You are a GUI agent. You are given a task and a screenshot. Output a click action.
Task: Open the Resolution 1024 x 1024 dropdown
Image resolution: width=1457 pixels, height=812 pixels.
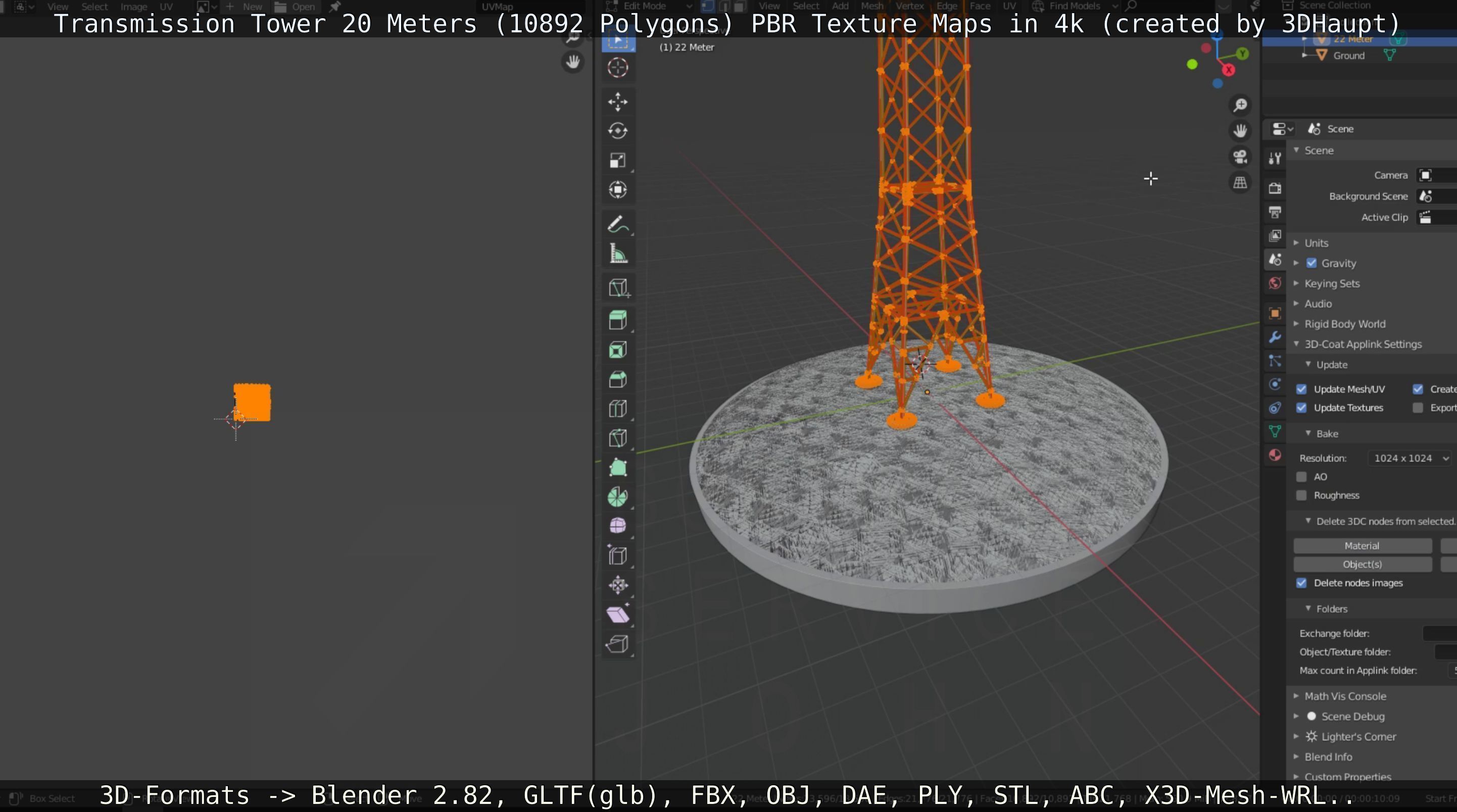pos(1410,459)
